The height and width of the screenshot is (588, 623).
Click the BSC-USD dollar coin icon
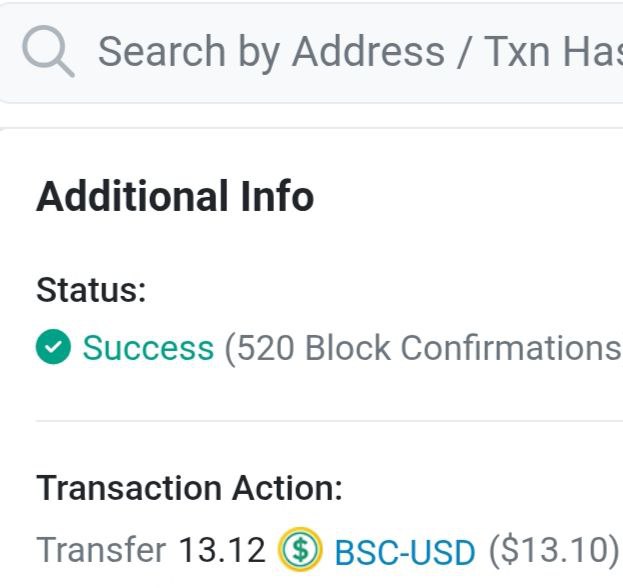(x=300, y=549)
